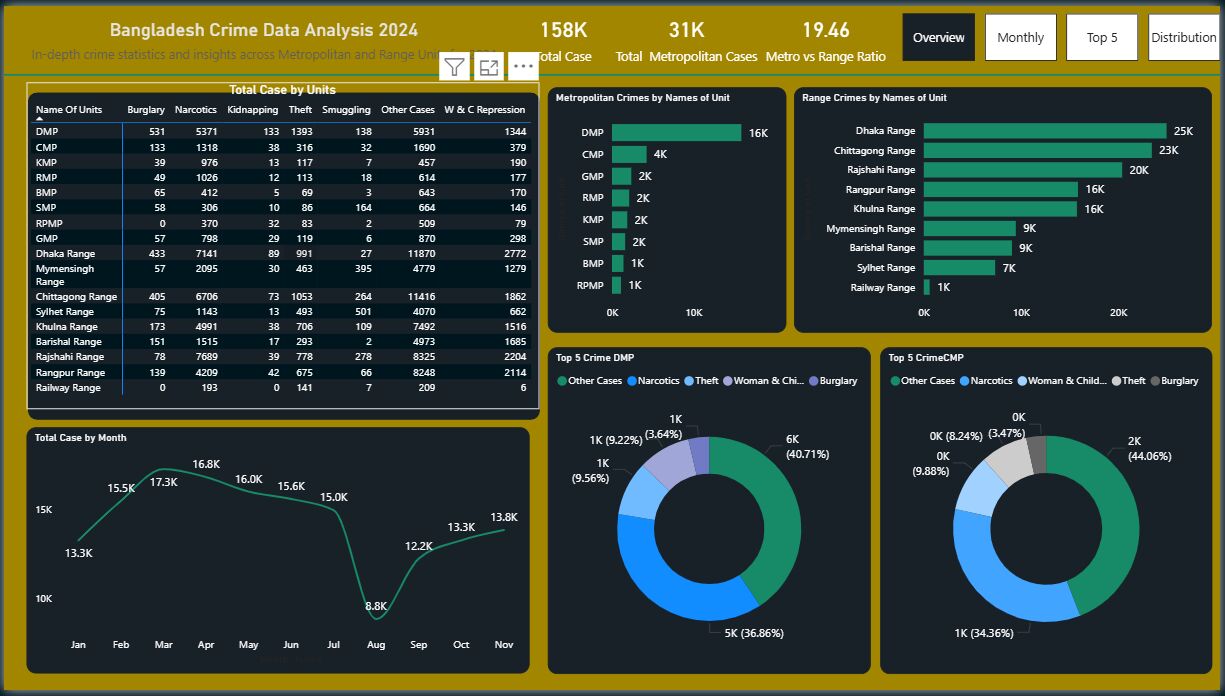Screen dimensions: 1225x696
Task: Click the Total Case by Units title
Action: click(x=282, y=90)
